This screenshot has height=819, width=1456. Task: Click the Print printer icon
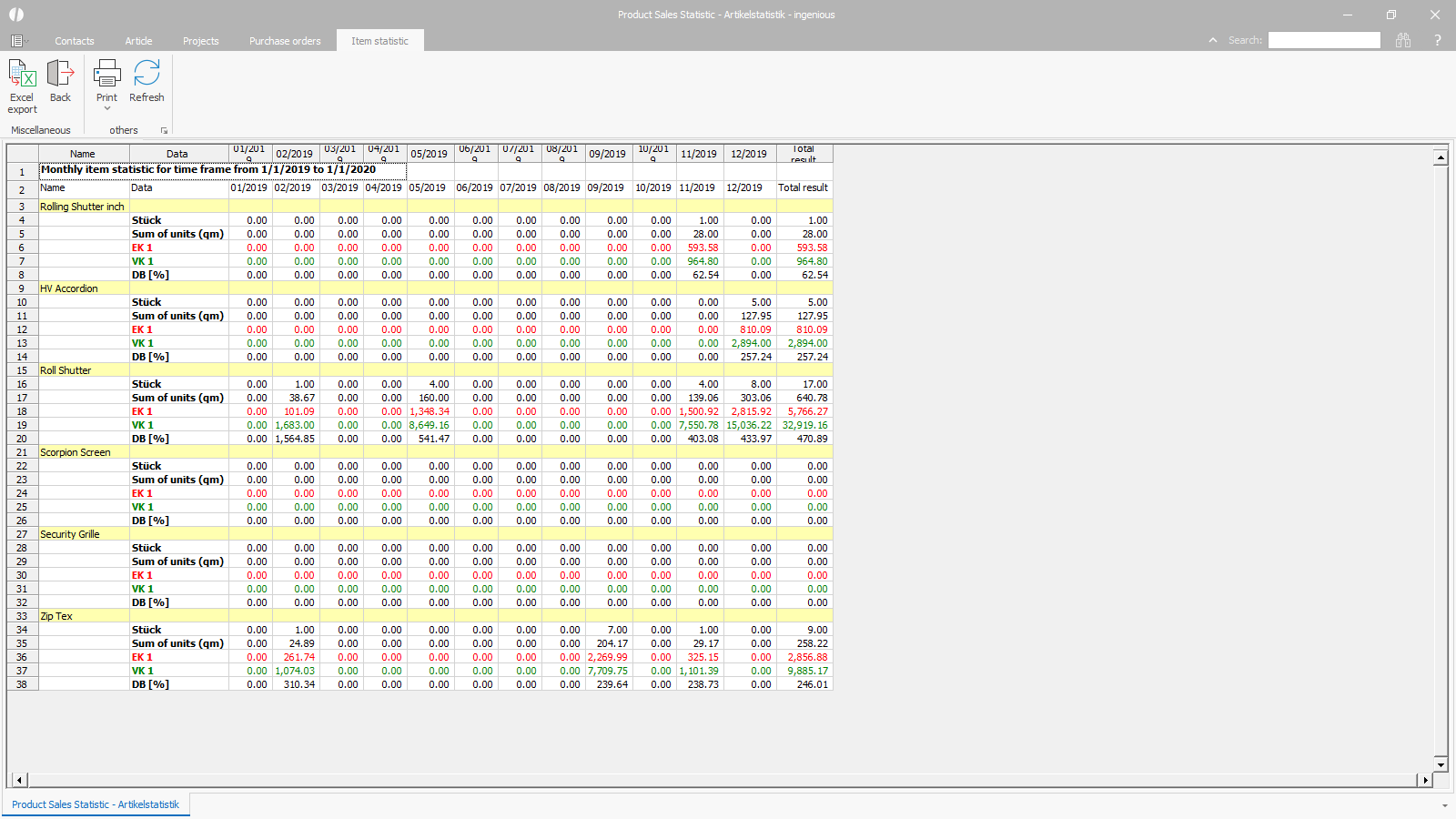click(106, 74)
